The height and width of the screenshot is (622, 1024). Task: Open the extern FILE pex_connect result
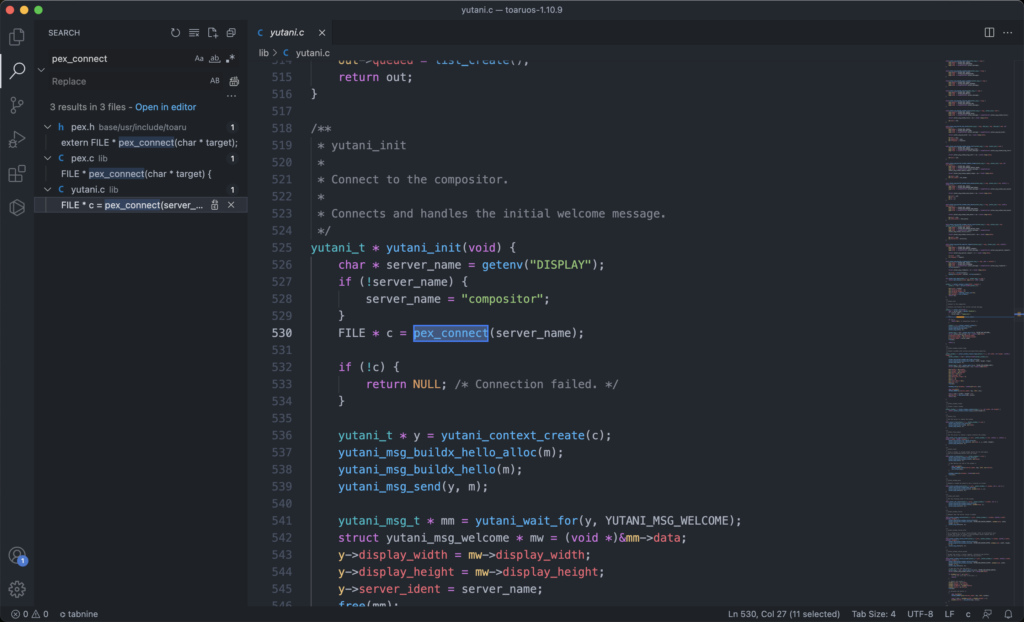tap(149, 142)
